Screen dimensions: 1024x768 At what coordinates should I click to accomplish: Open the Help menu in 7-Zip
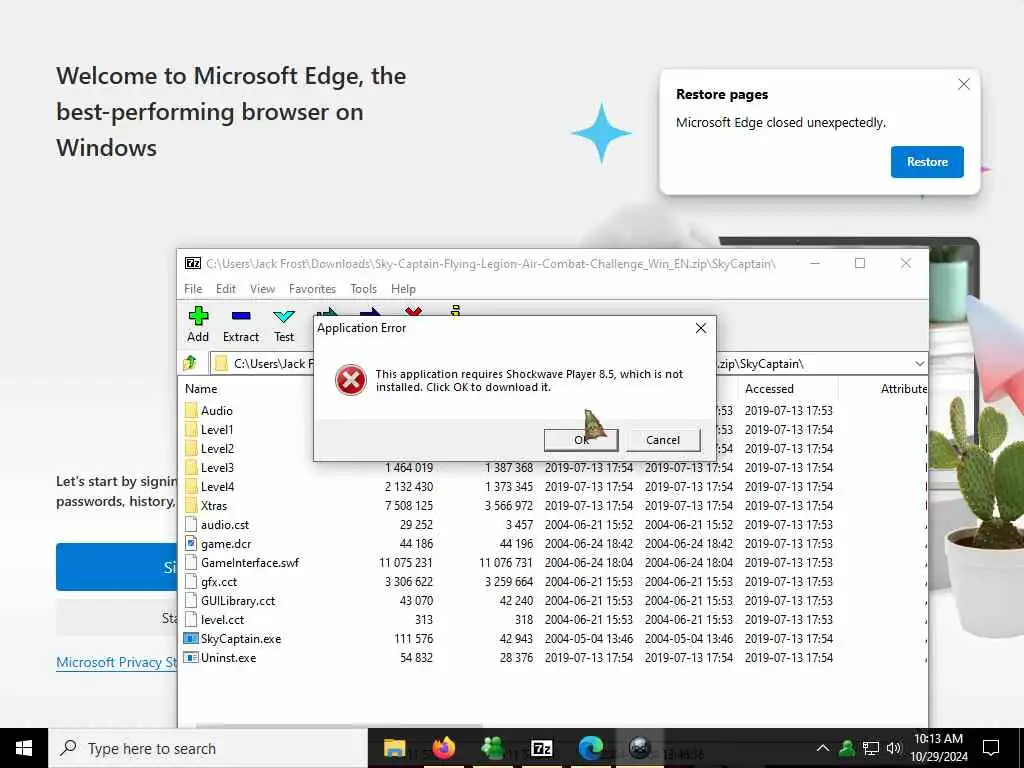tap(403, 289)
